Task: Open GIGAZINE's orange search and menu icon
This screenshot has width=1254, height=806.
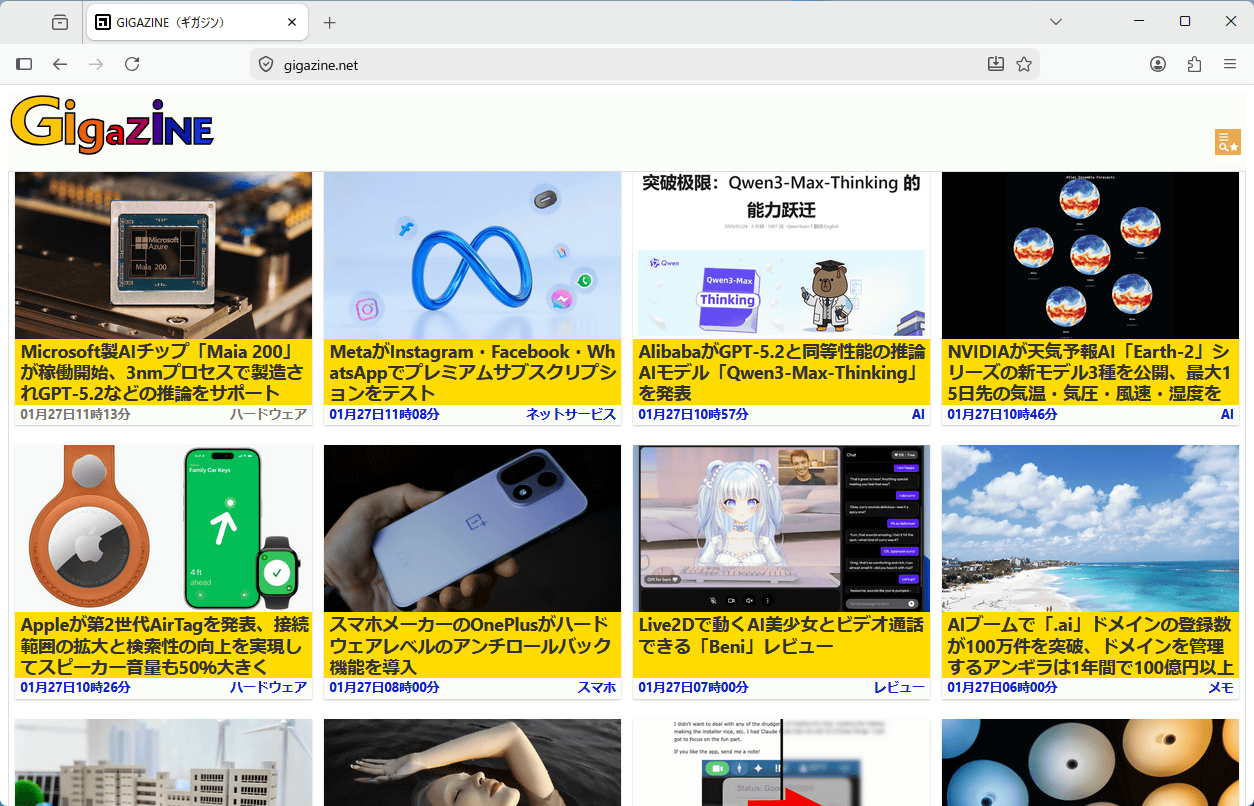Action: click(1227, 142)
